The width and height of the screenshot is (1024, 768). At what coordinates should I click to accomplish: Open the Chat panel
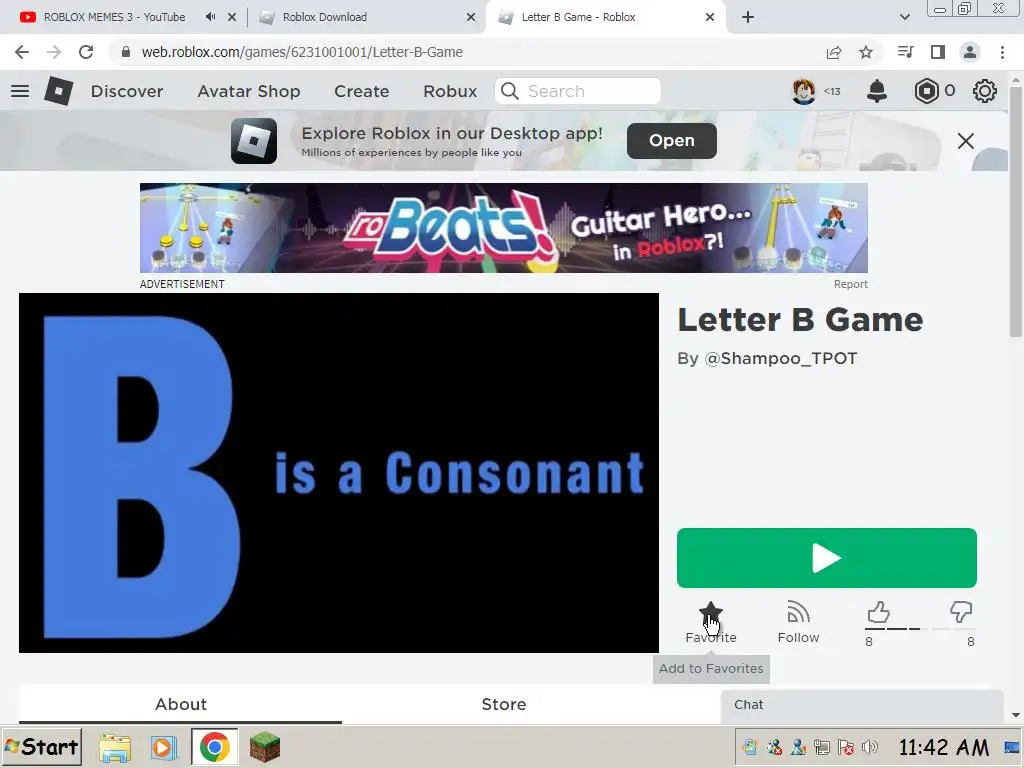coord(861,705)
